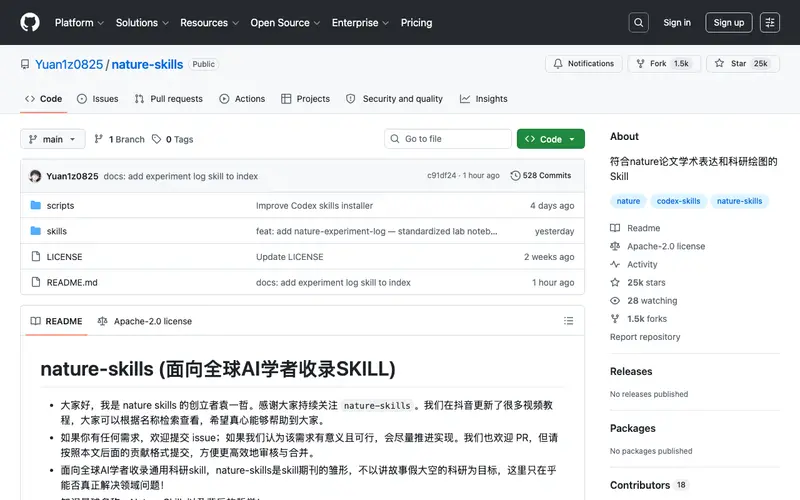Click the nature topic tag
Screen dimensions: 800x500
point(628,201)
